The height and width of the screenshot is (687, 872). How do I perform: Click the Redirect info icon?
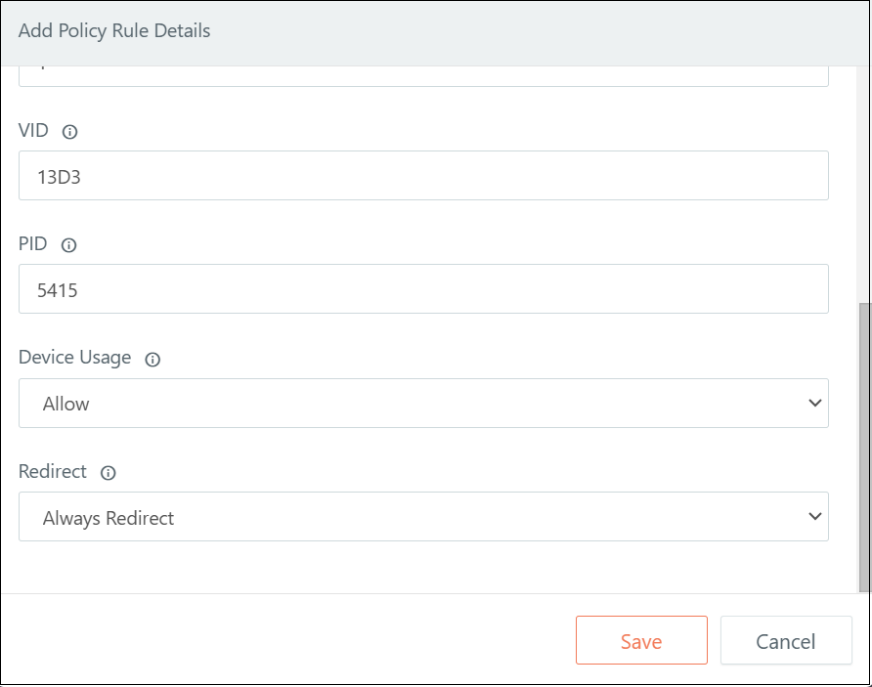tap(108, 473)
